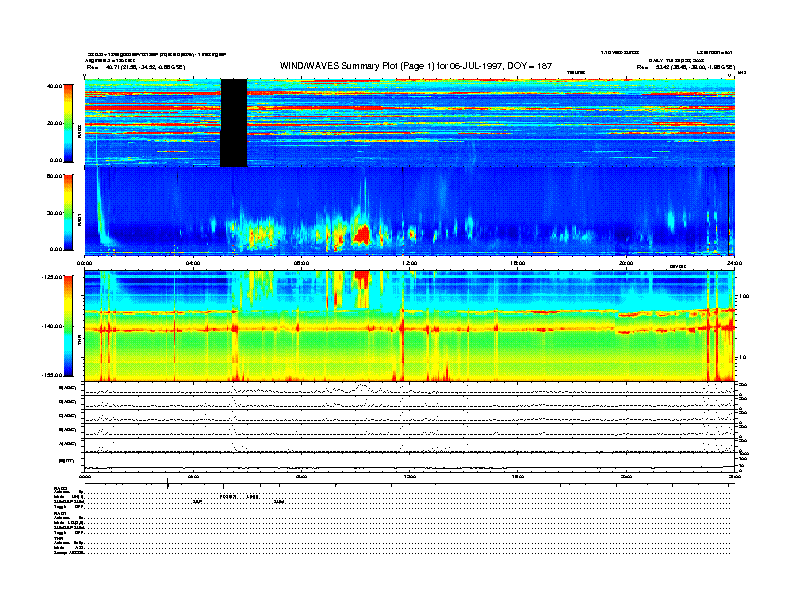The width and height of the screenshot is (792, 612).
Task: Click the 04:00 tick label under RAD1 spectrogram
Action: pyautogui.click(x=193, y=263)
